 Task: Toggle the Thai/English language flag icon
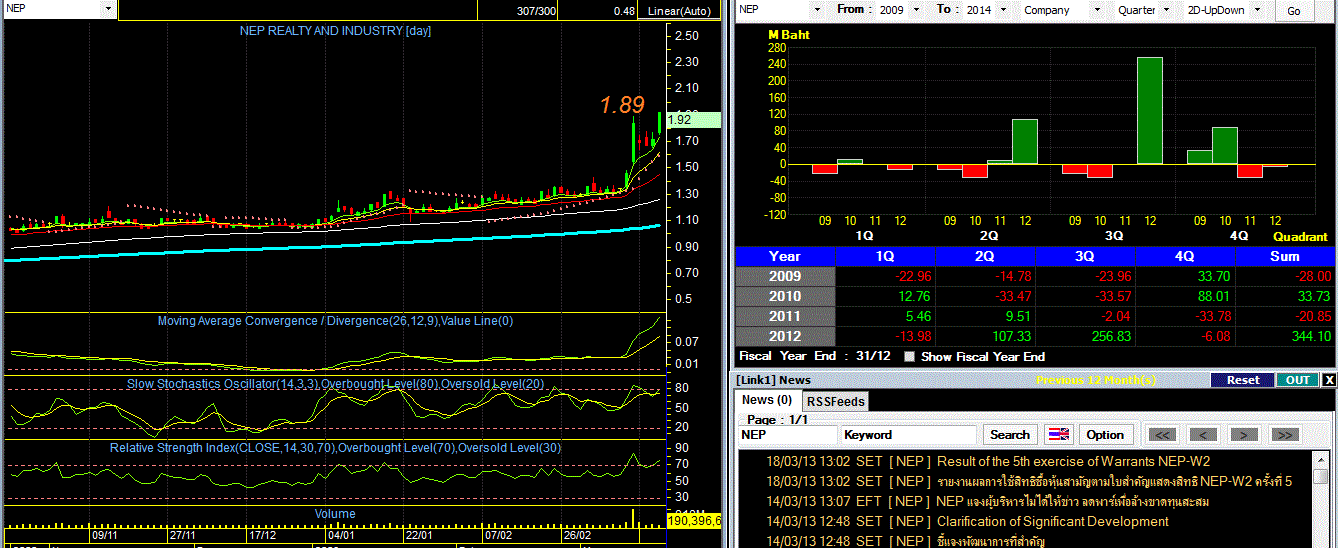(1058, 434)
